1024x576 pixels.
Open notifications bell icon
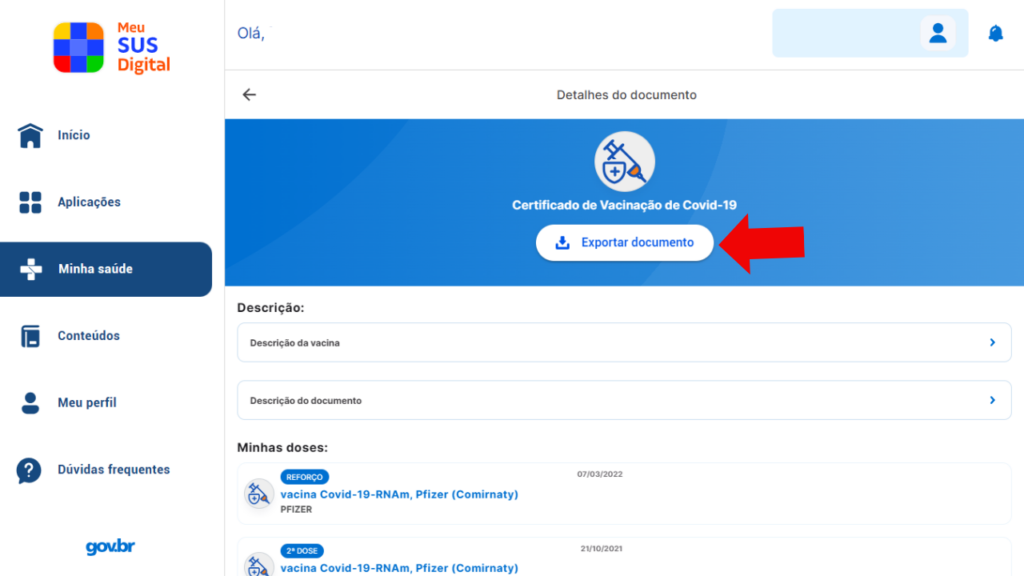tap(995, 33)
